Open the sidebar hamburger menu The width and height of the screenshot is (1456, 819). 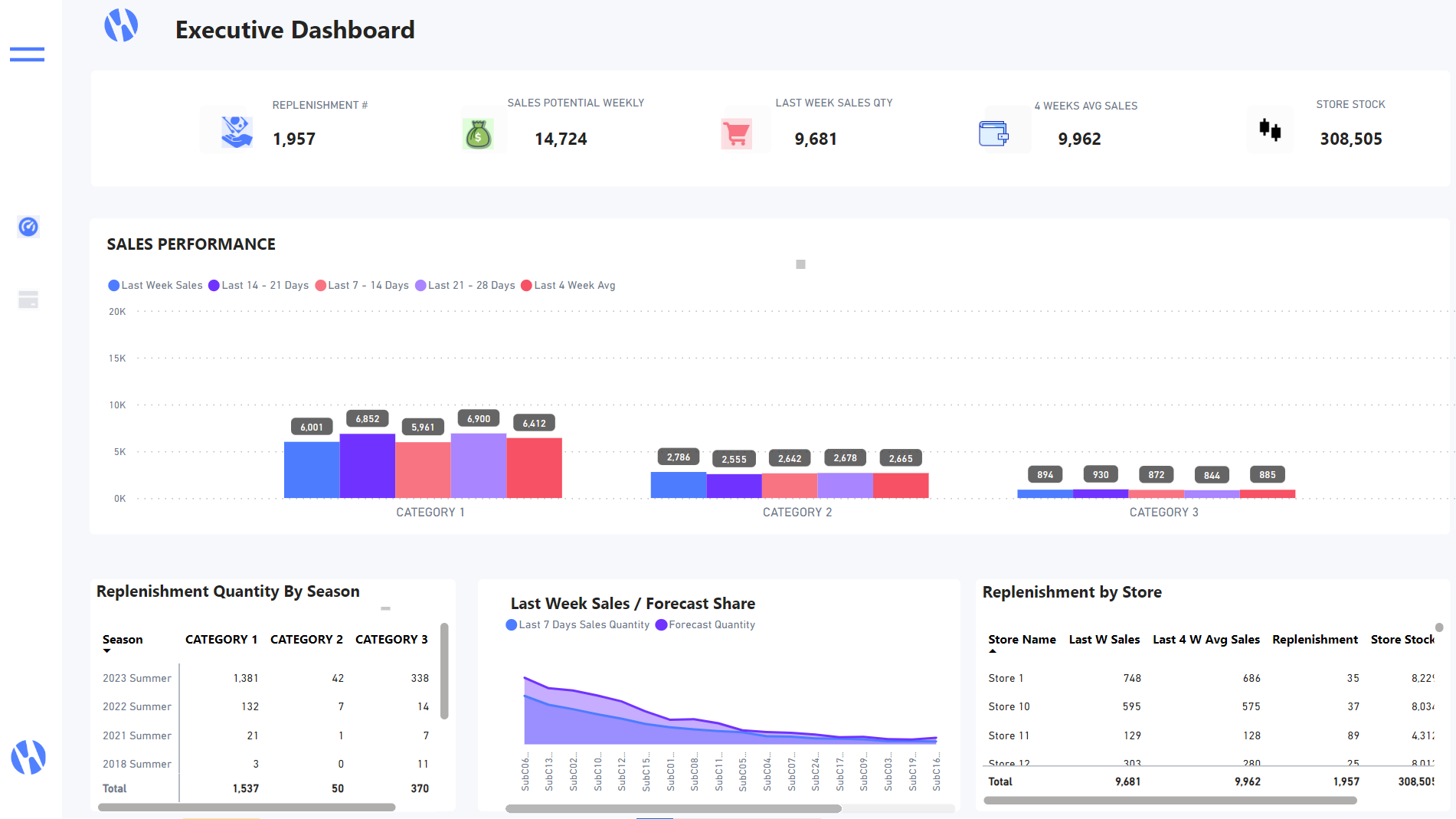tap(27, 54)
